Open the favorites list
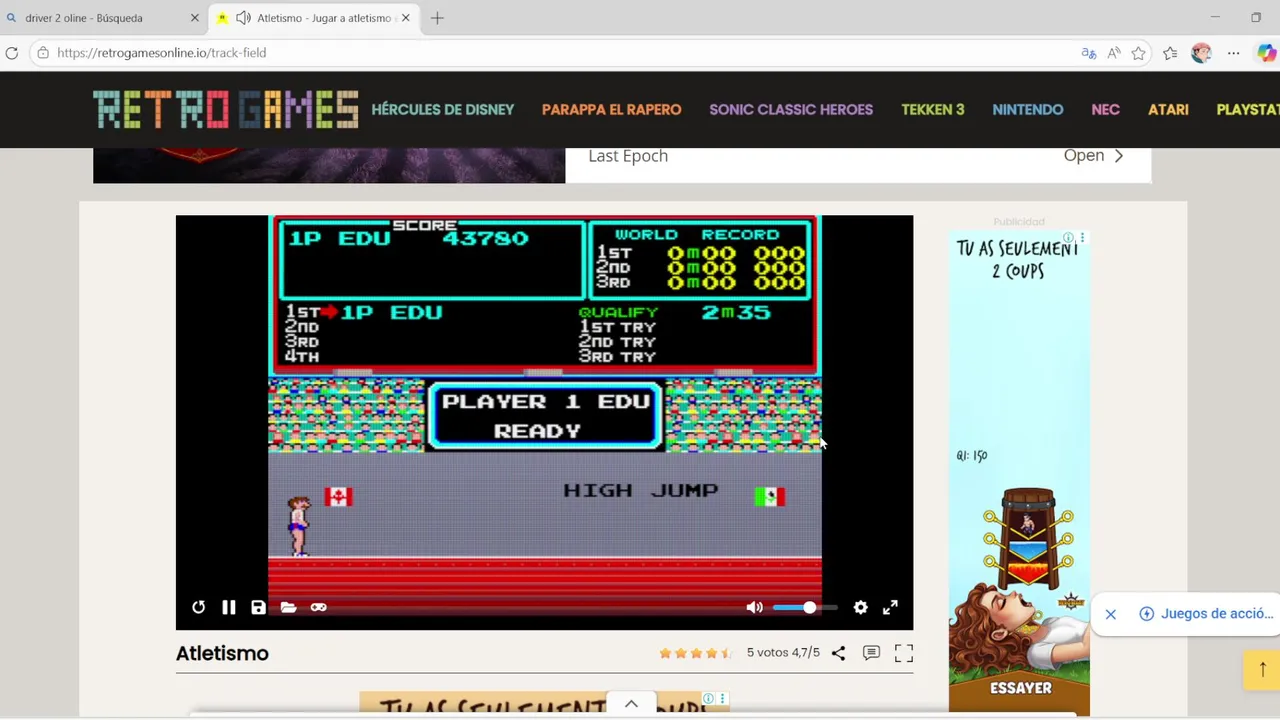Image resolution: width=1280 pixels, height=720 pixels. [x=1170, y=53]
